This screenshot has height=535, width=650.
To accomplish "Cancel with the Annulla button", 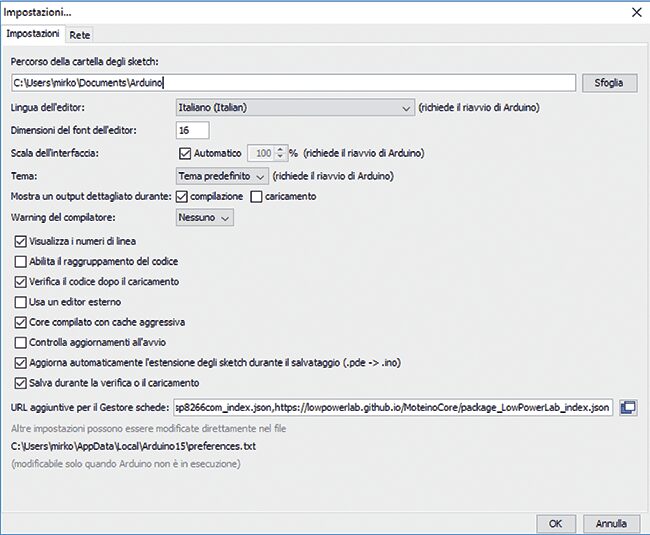I will 611,524.
